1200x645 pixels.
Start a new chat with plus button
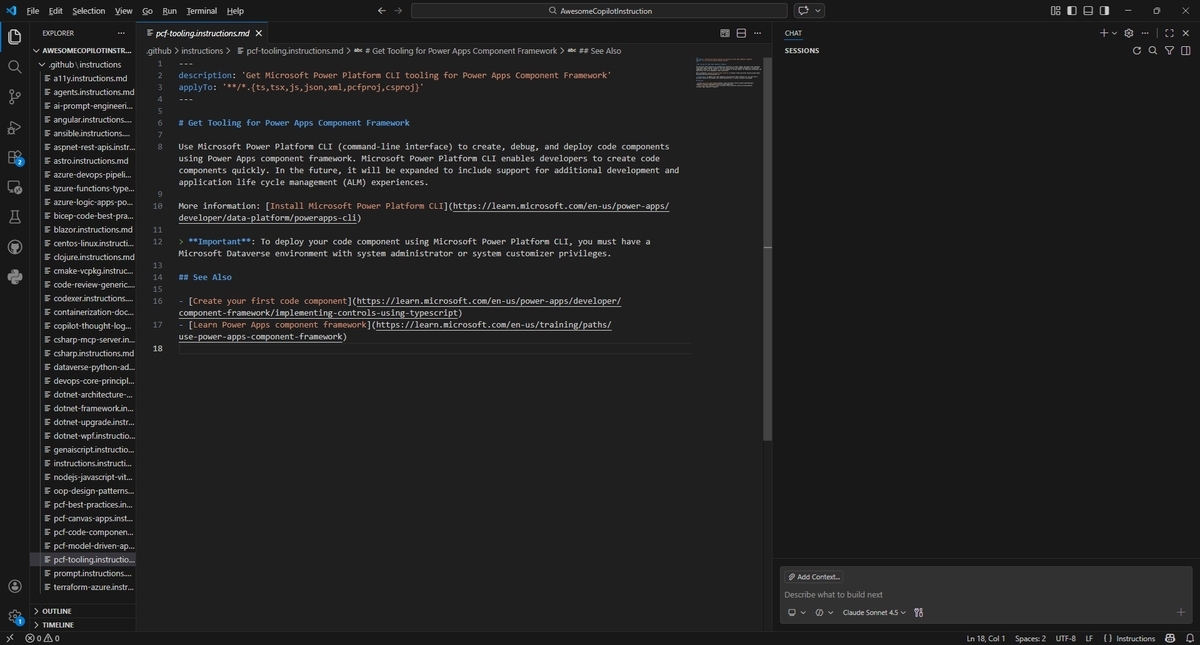[x=1104, y=33]
